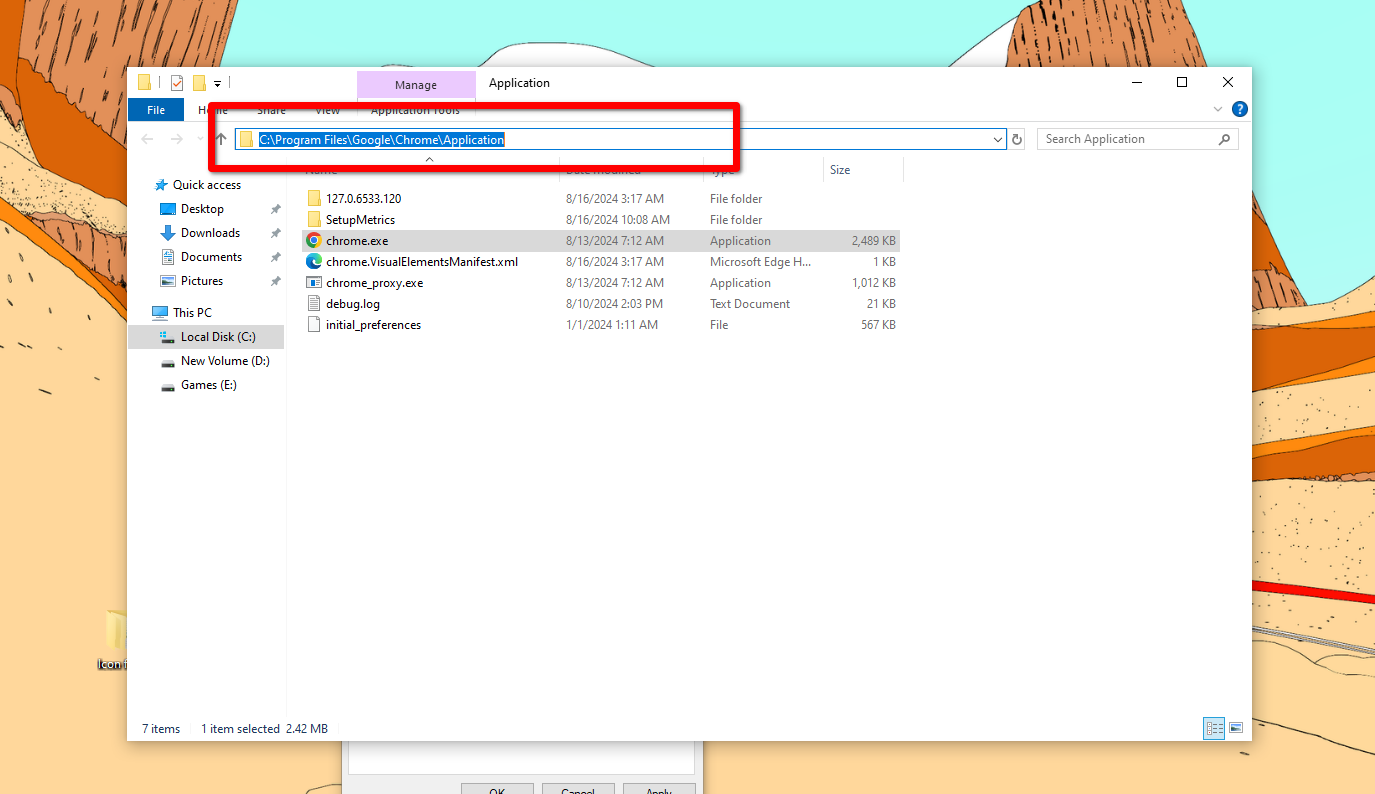Click the Microsoft Edge H... type cell

point(761,262)
